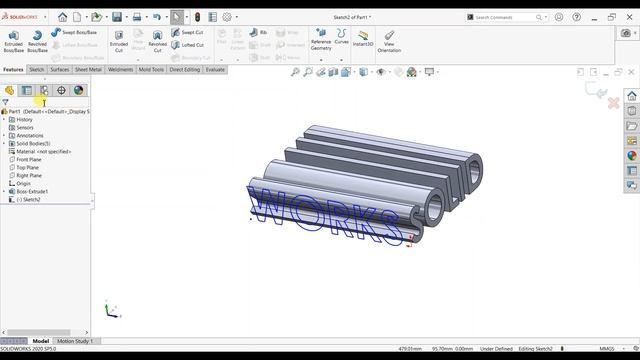Open Reference Geometry dropdown arrow
Screen dimensions: 640x360
pyautogui.click(x=321, y=60)
